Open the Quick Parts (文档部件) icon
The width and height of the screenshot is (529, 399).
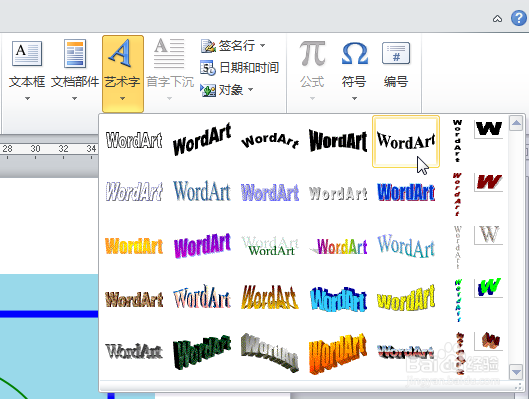(75, 53)
